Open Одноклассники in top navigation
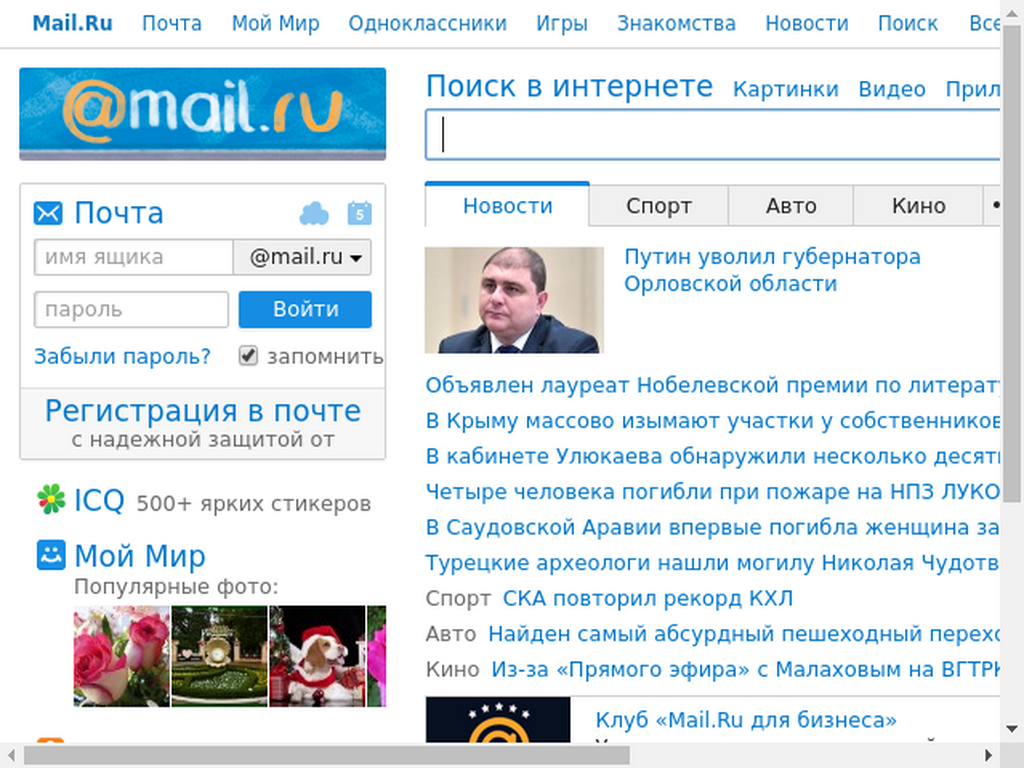Screen dimensions: 1024x768 point(428,24)
